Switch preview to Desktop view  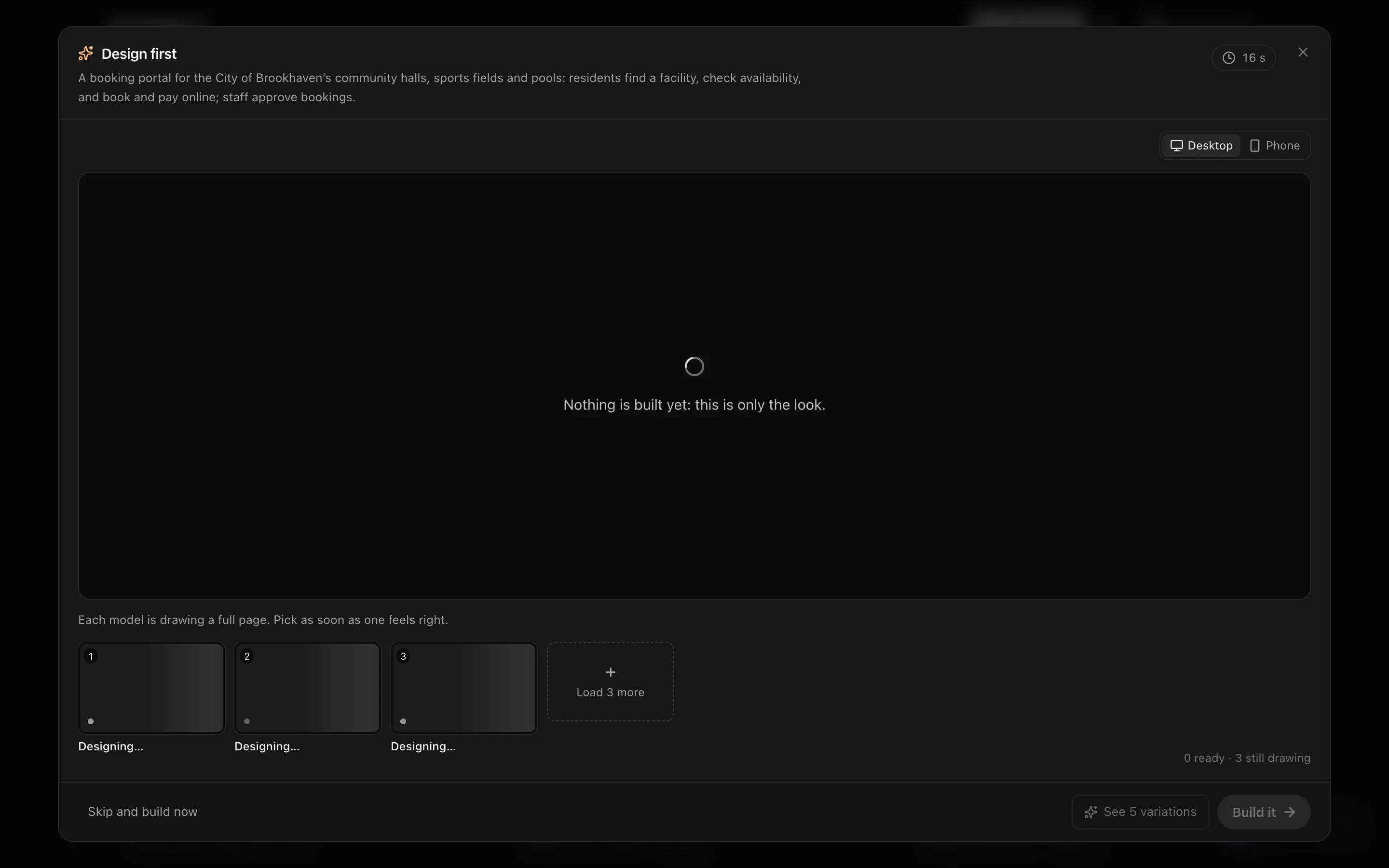click(x=1201, y=146)
